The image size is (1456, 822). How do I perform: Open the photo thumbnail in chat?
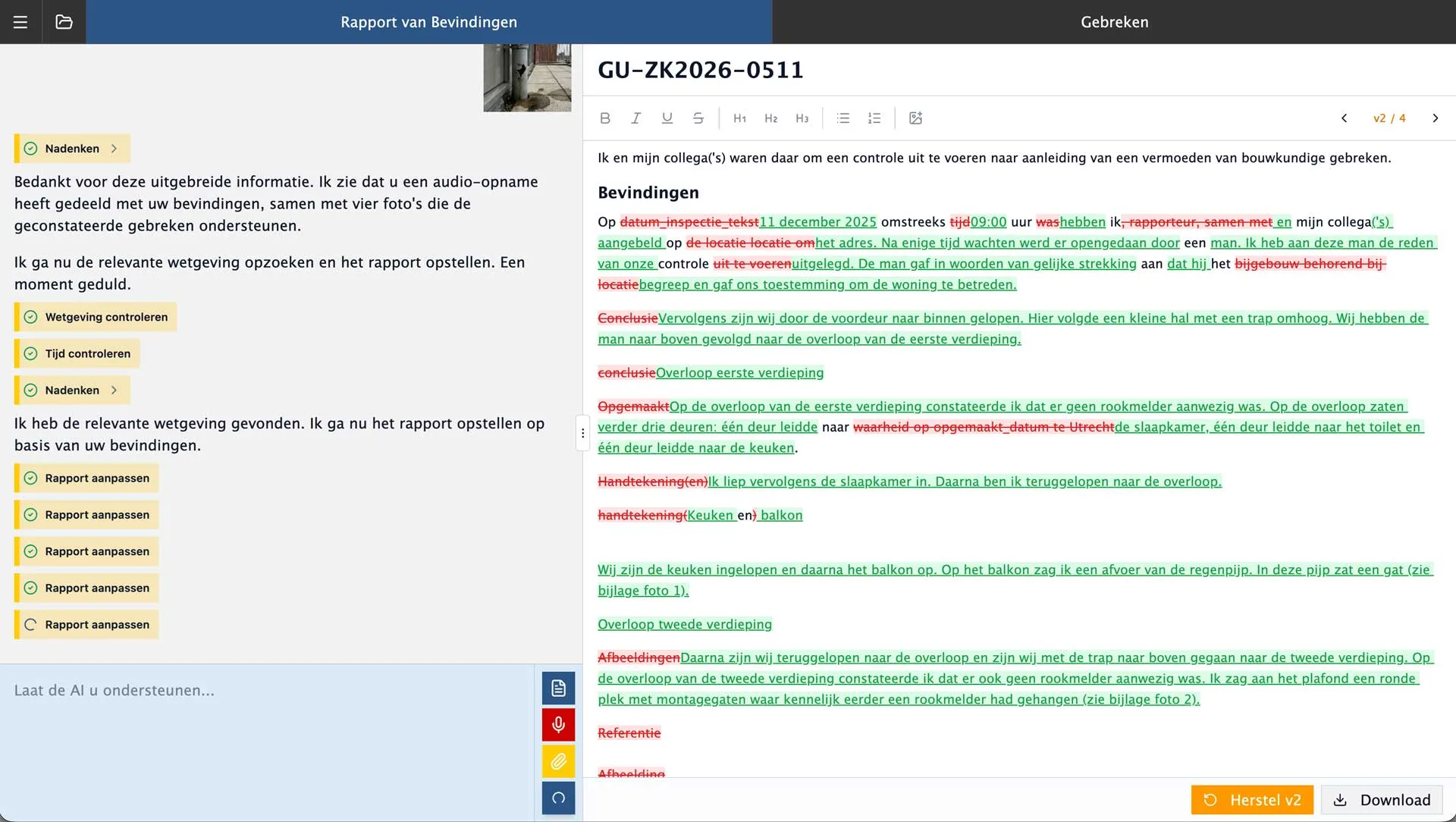tap(527, 78)
